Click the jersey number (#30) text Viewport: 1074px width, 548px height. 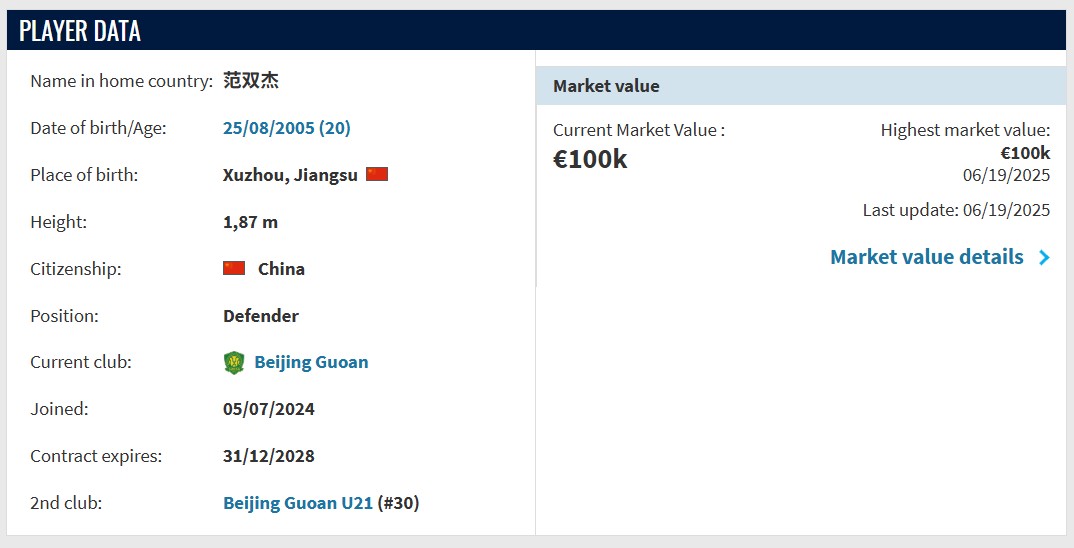398,503
